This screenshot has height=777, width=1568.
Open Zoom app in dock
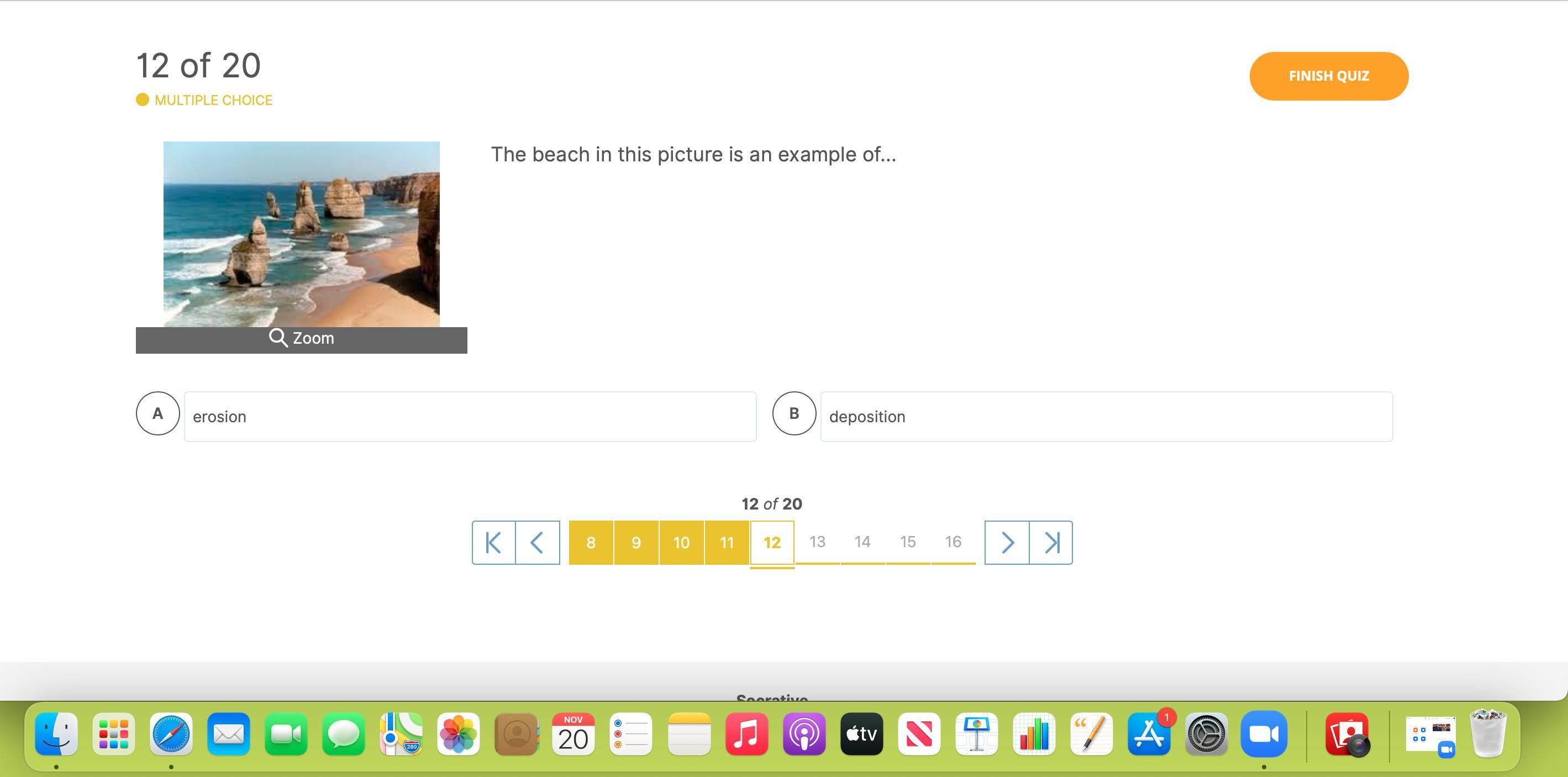point(1264,734)
